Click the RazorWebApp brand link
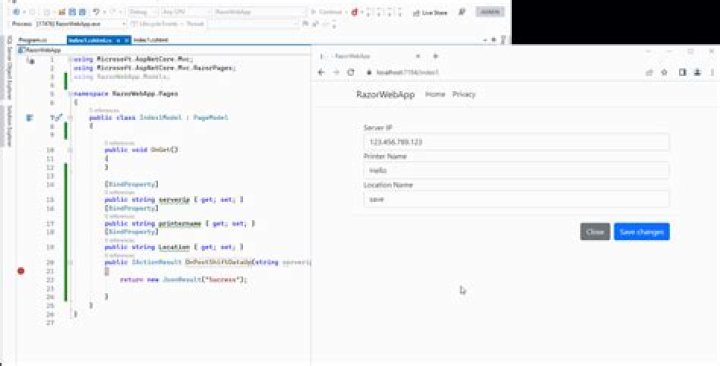Image resolution: width=720 pixels, height=366 pixels. (385, 95)
